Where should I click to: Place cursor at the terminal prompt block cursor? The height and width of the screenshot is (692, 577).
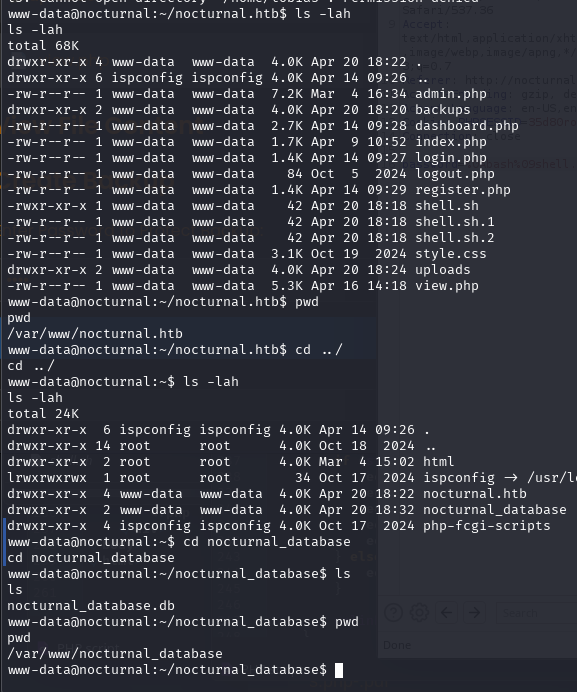click(339, 670)
